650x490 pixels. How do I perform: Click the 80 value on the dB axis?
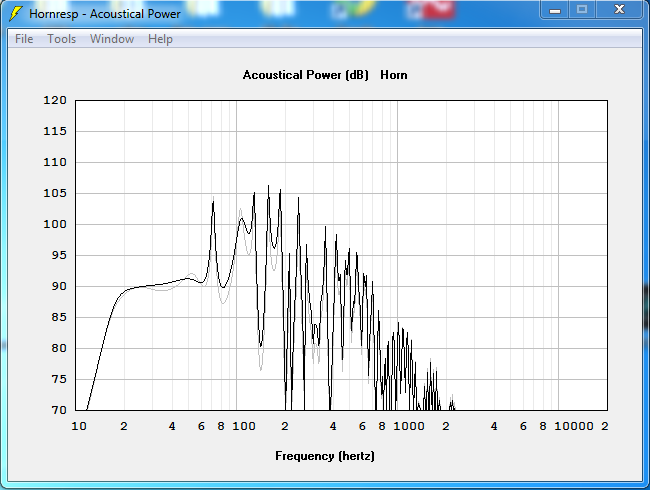pos(59,348)
